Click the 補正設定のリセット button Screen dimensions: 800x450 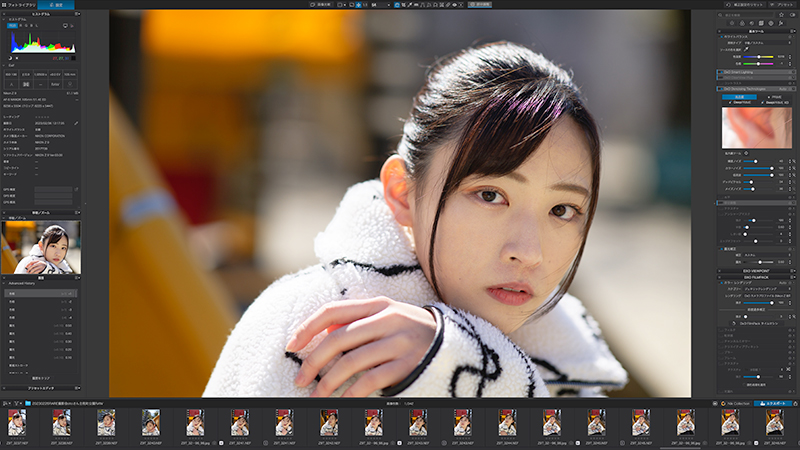coord(744,5)
